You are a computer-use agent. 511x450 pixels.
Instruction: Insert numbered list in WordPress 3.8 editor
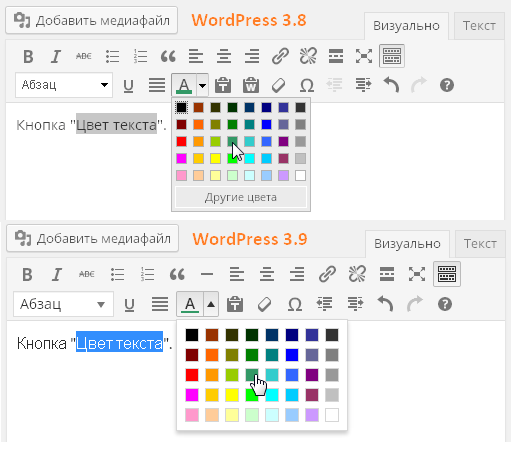tap(140, 56)
